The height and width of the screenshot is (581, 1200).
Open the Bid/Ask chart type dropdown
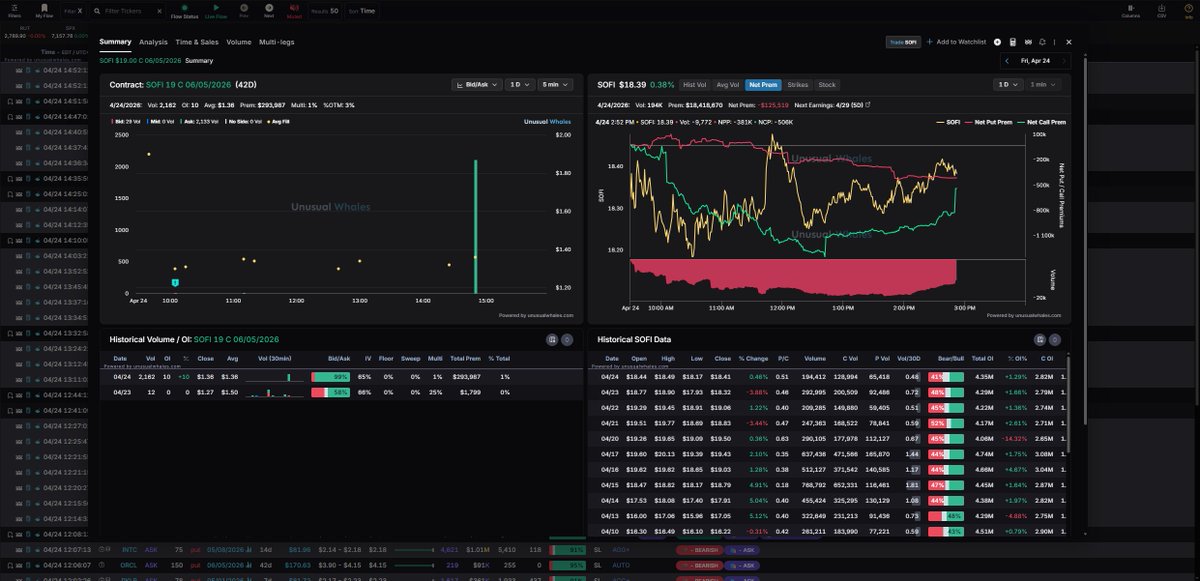click(x=476, y=85)
